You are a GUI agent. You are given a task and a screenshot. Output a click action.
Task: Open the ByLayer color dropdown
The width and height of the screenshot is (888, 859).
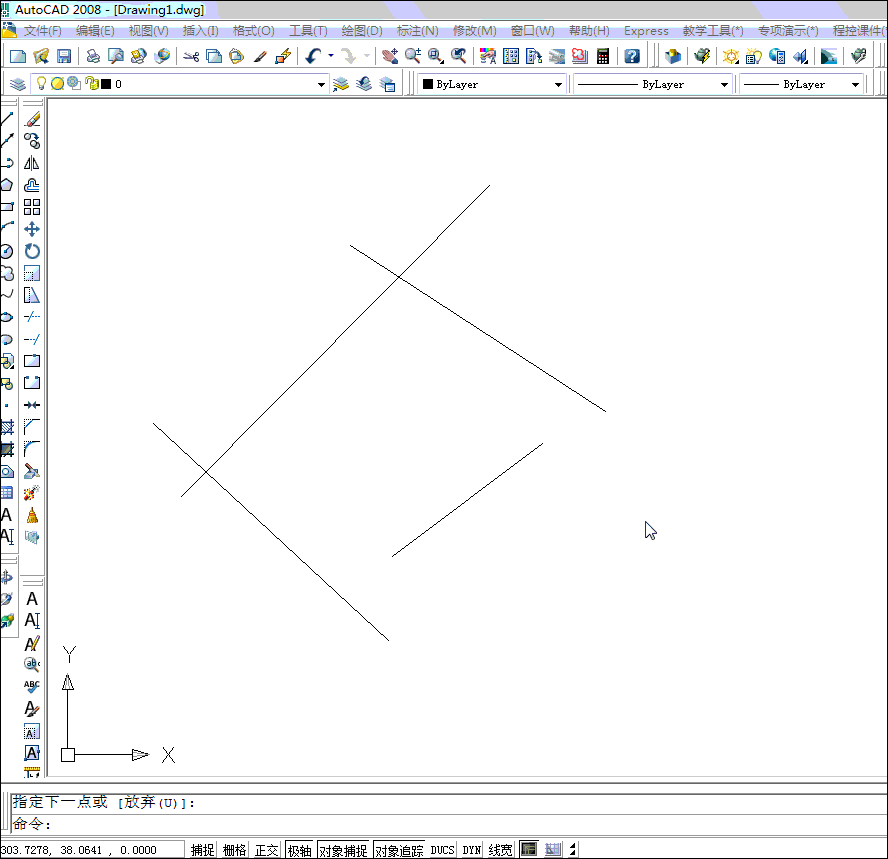point(558,84)
